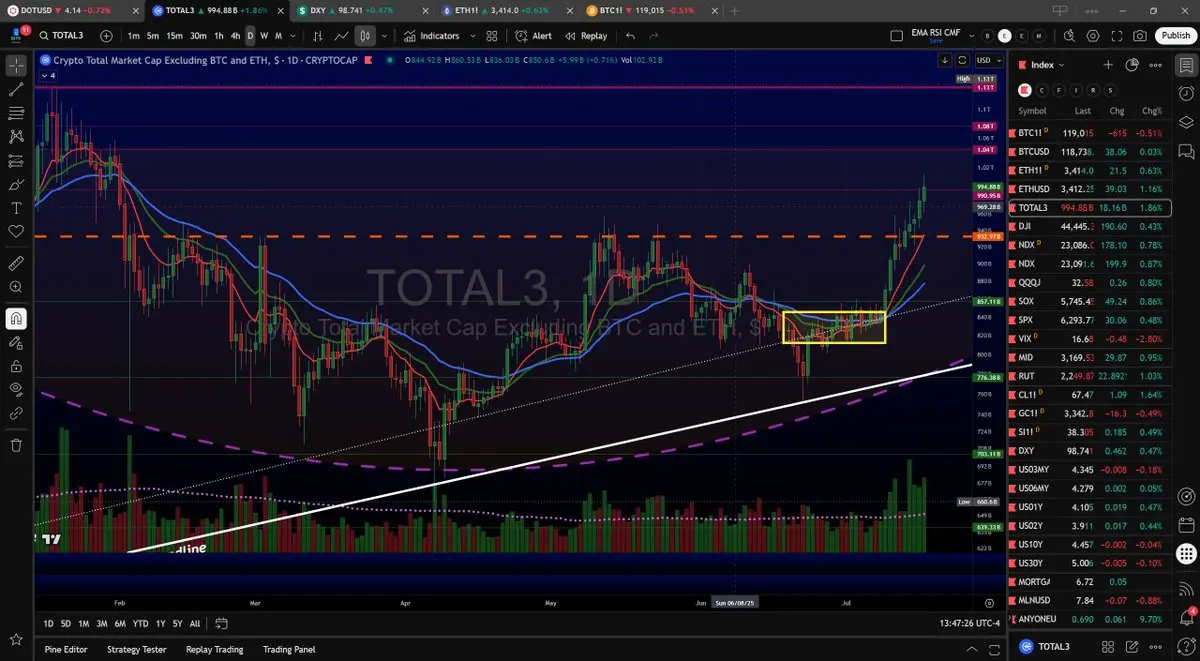This screenshot has width=1200, height=661.
Task: Open chart settings hexagon icon
Action: pos(1092,36)
